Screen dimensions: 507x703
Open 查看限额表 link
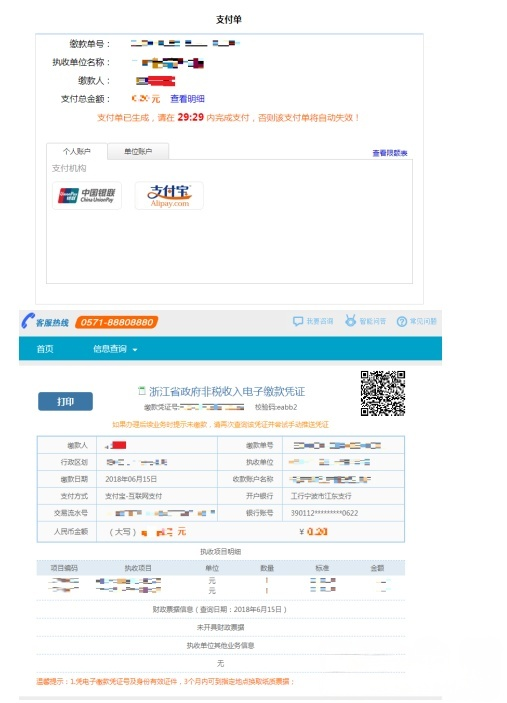390,153
